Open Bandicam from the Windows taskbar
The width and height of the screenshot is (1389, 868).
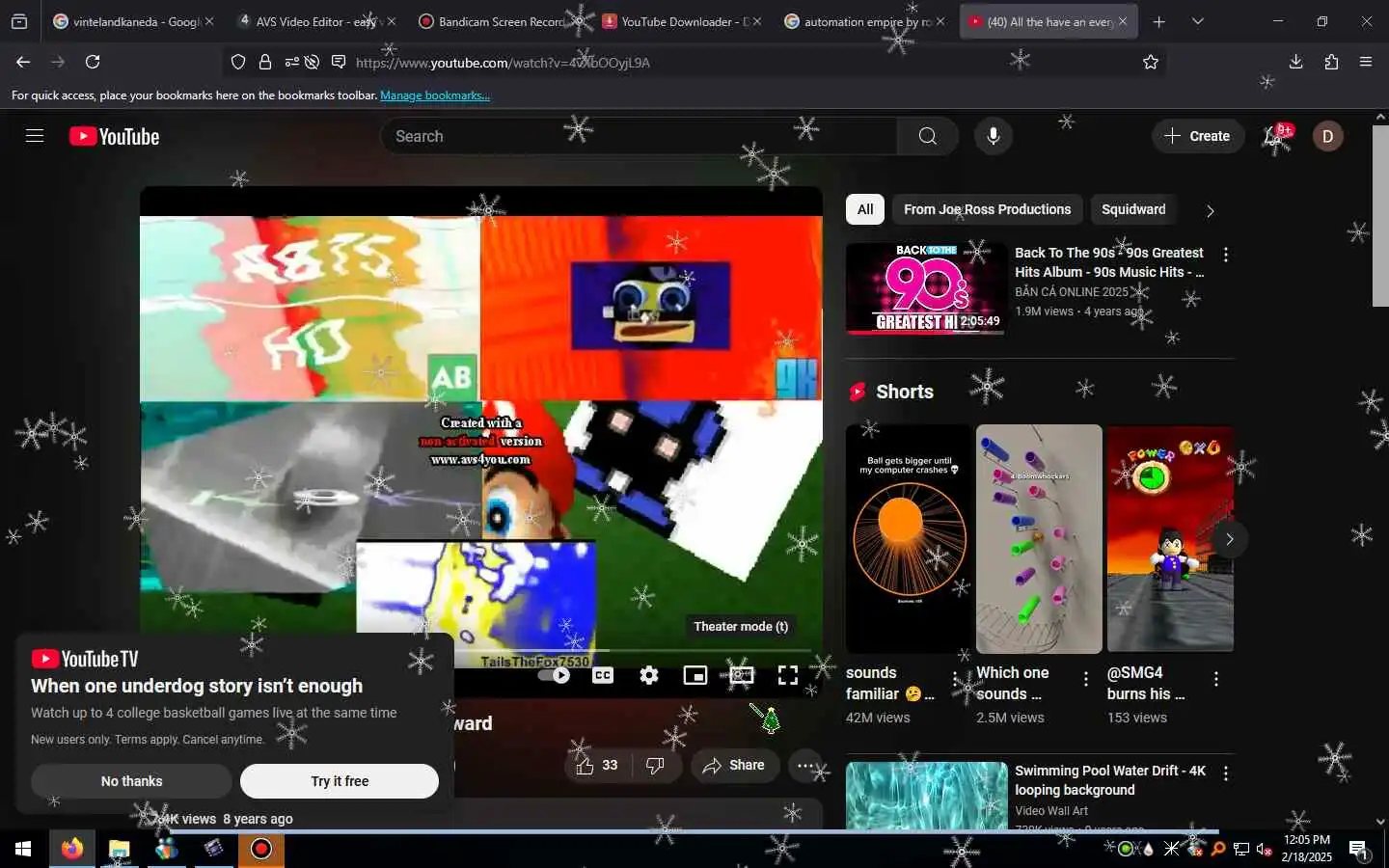tap(261, 849)
